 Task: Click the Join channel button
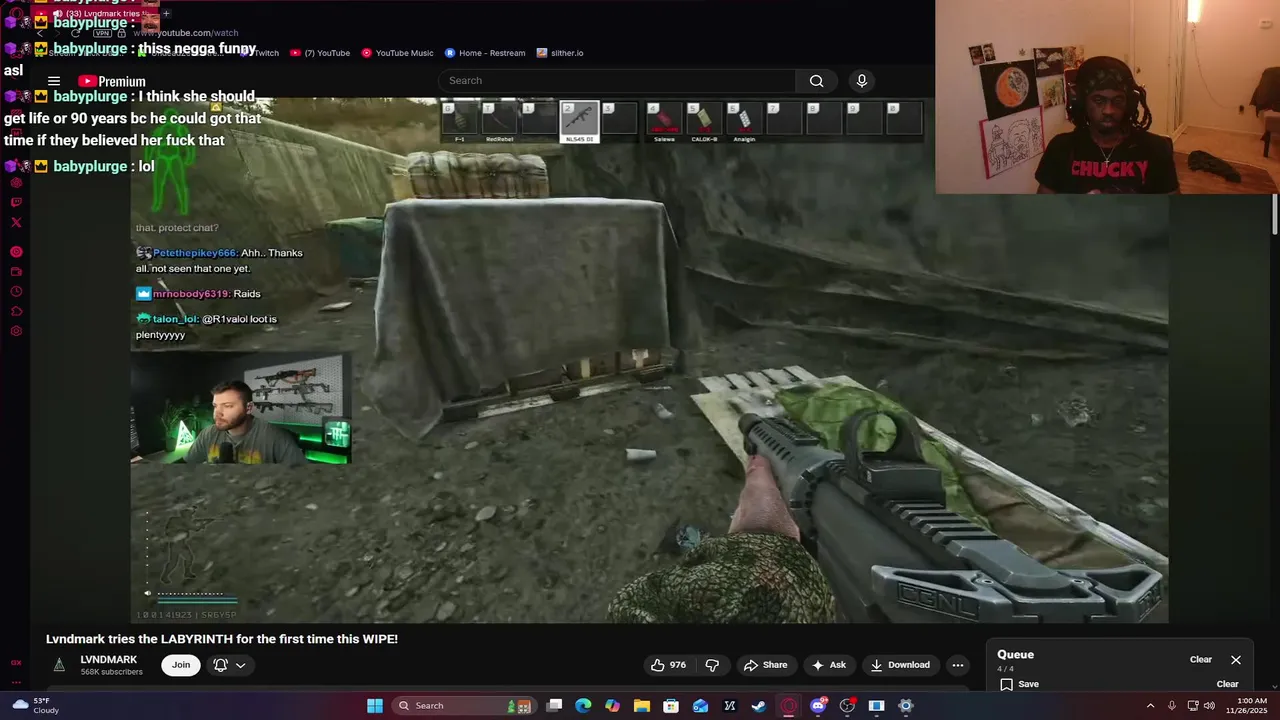click(181, 665)
